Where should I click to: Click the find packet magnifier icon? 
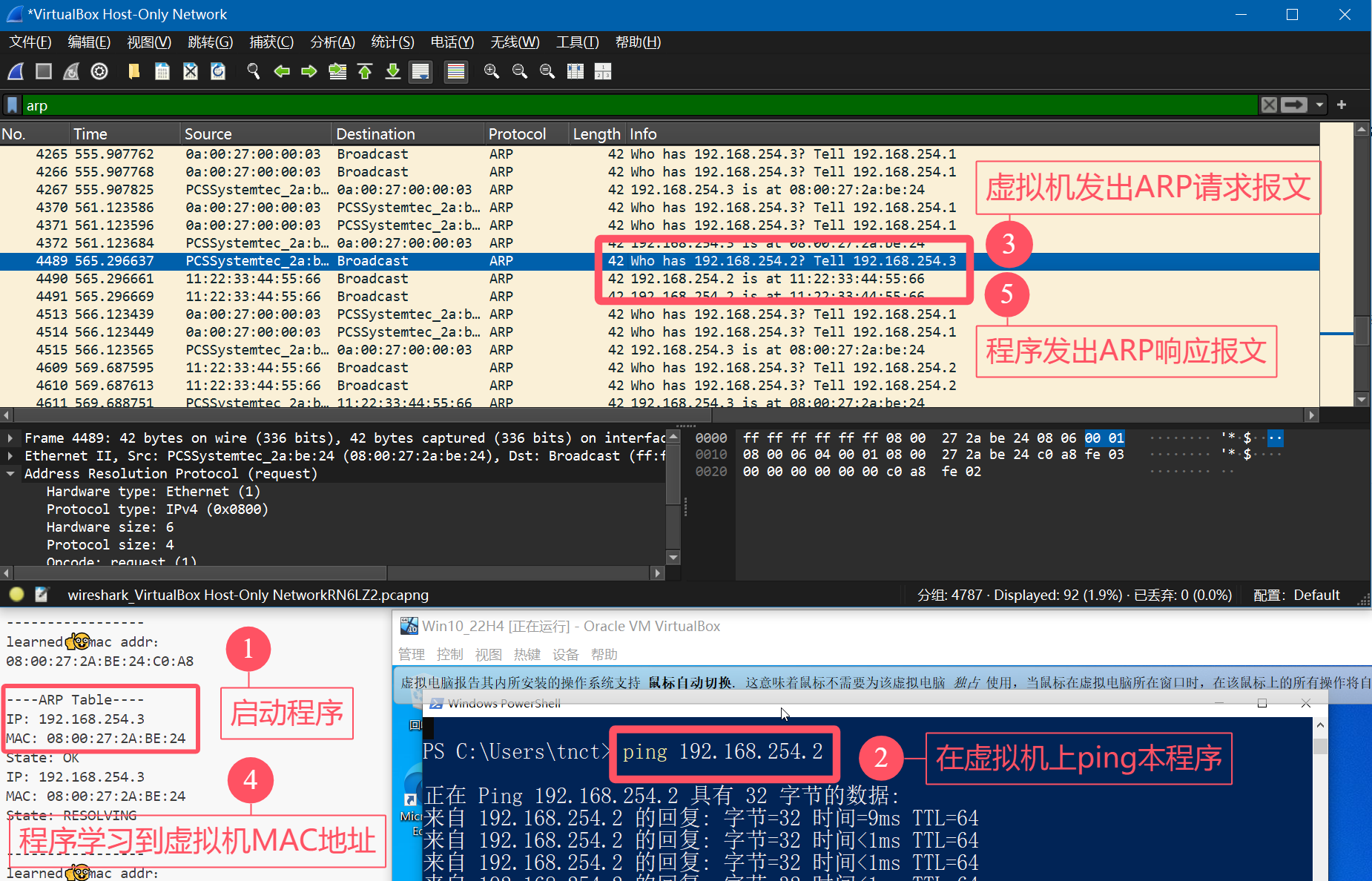pyautogui.click(x=254, y=71)
